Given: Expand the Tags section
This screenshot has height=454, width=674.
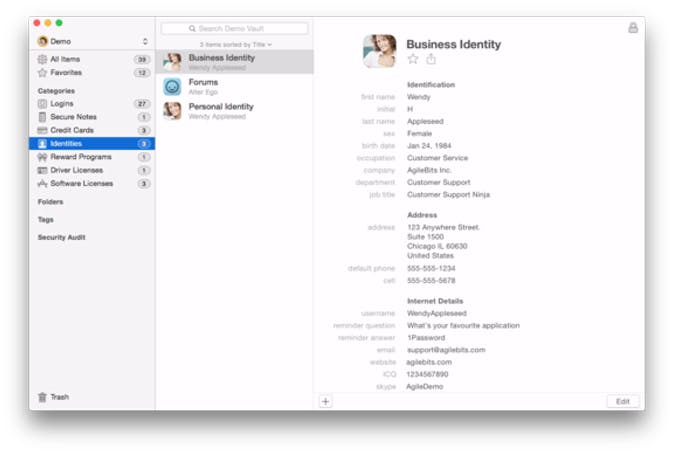Looking at the screenshot, I should pyautogui.click(x=46, y=219).
